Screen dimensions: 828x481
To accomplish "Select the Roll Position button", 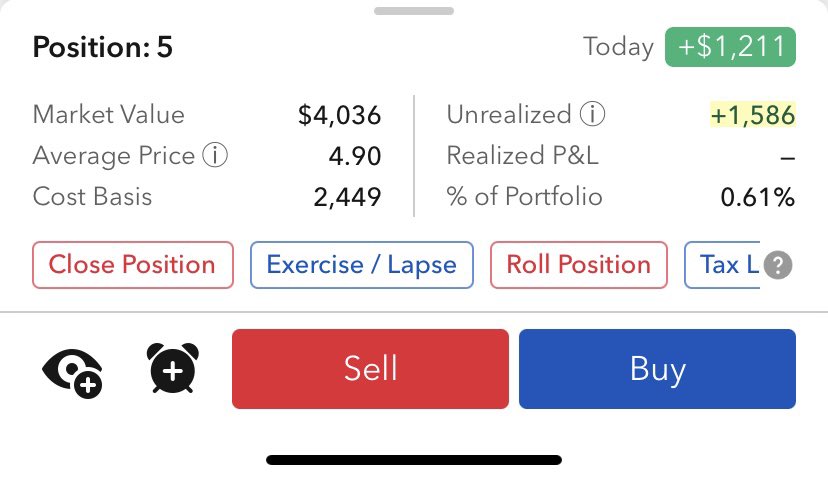I will (579, 265).
